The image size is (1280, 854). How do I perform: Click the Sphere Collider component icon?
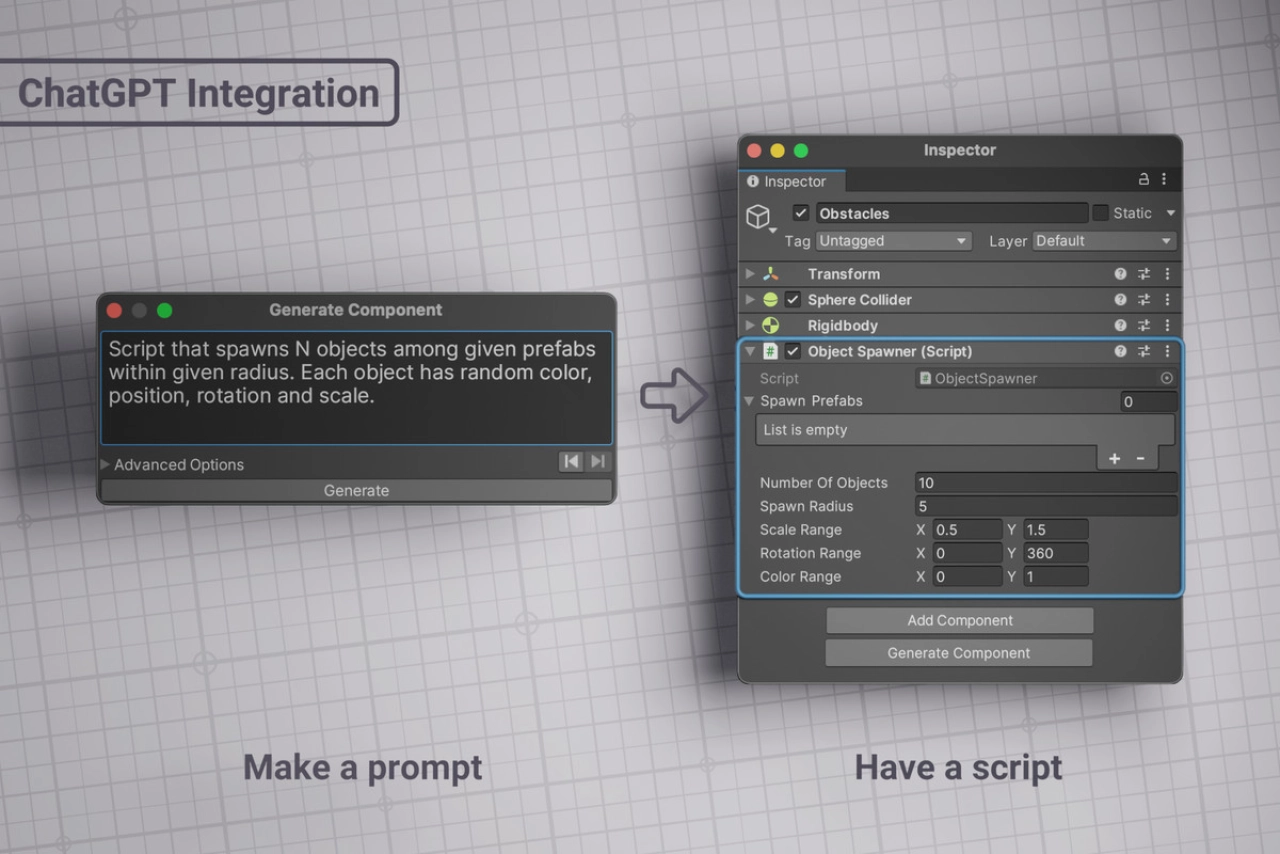tap(770, 300)
